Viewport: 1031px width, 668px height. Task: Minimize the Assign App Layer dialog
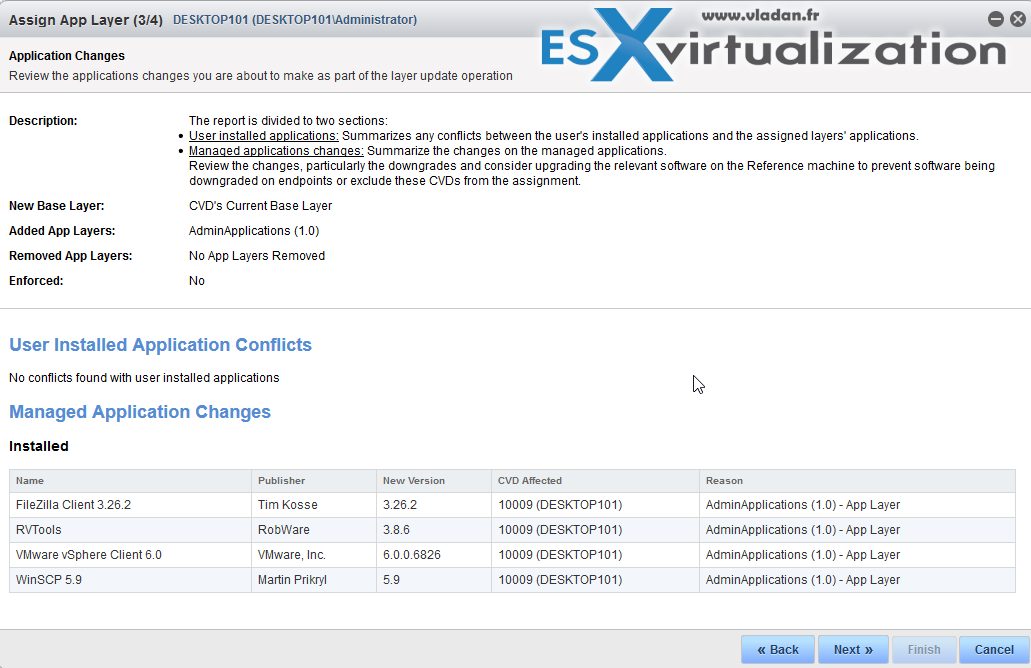(995, 19)
